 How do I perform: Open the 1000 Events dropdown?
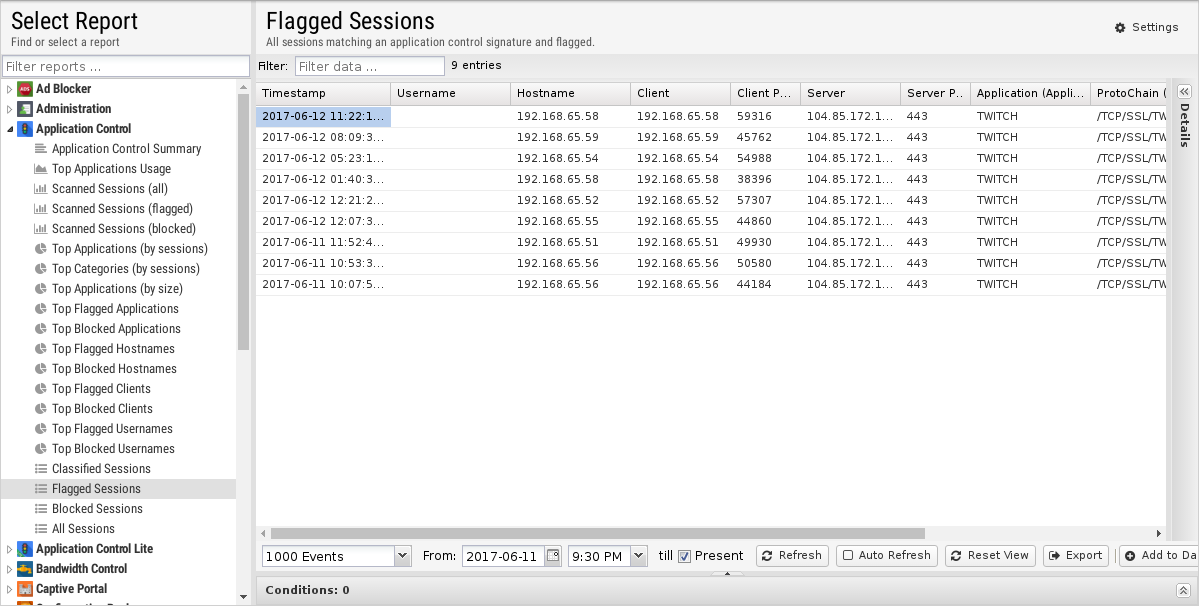pos(402,556)
